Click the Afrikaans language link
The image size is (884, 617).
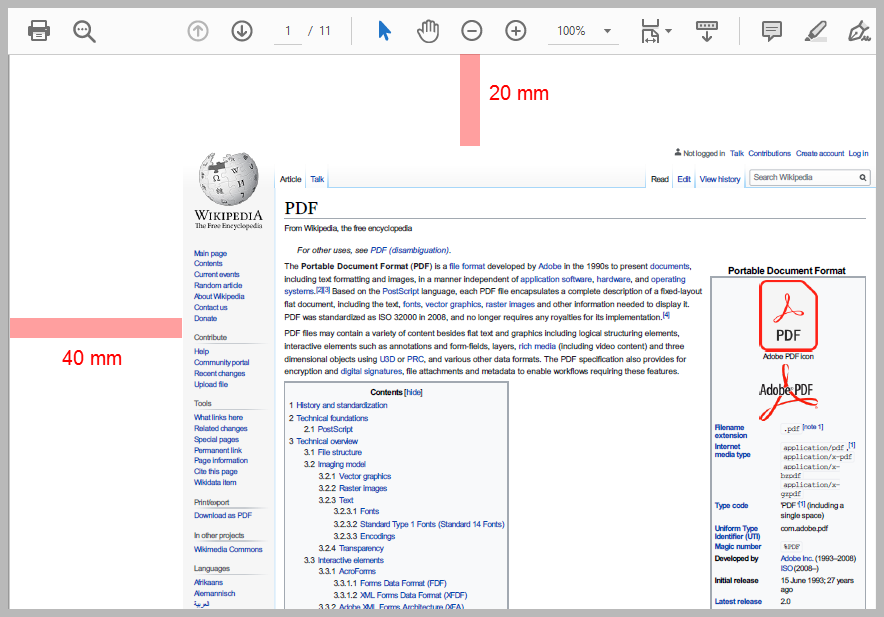click(209, 583)
